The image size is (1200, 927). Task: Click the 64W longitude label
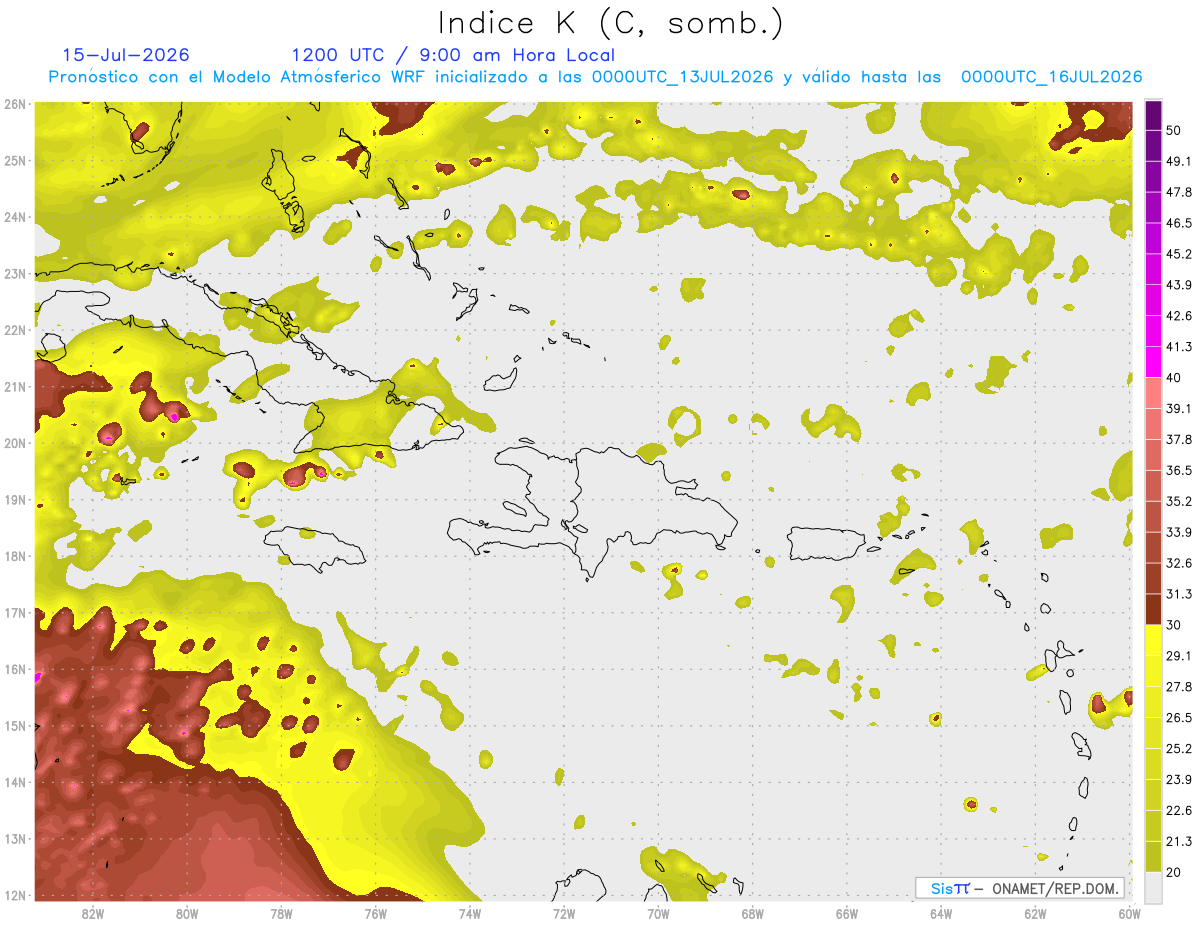(x=941, y=913)
